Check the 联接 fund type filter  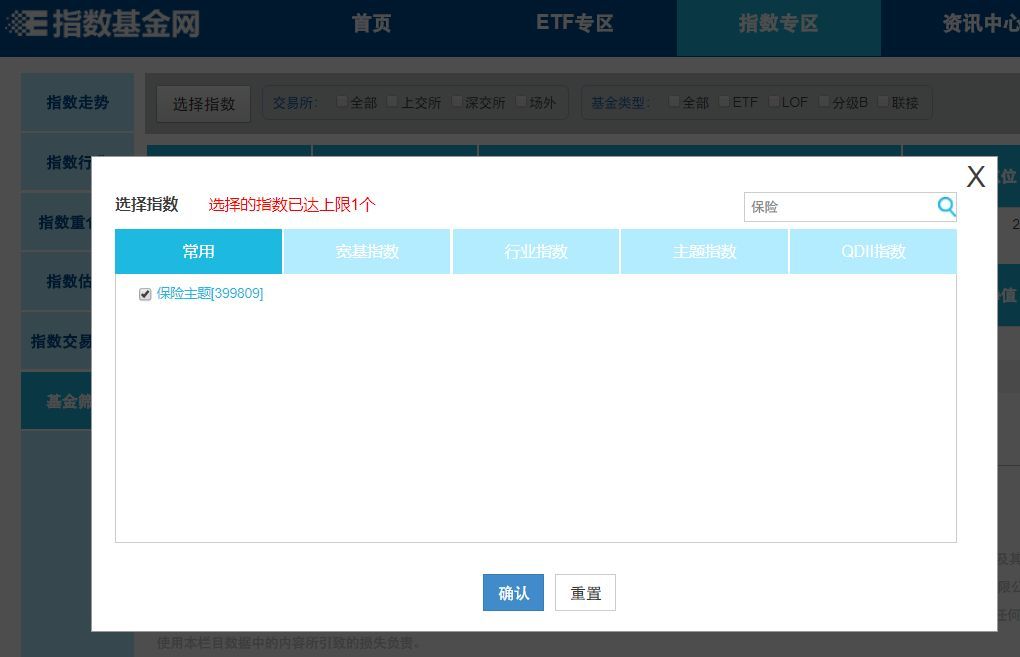click(883, 101)
